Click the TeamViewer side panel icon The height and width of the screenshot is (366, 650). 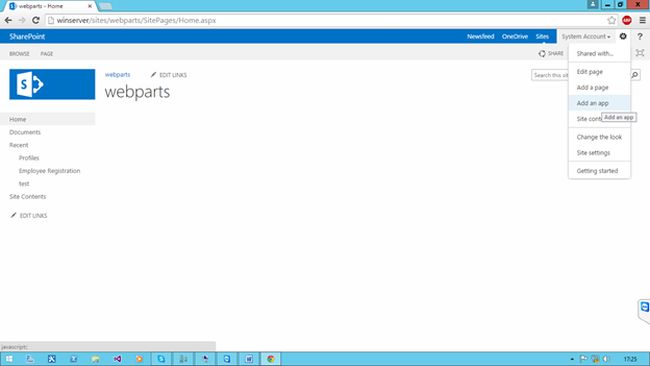pos(644,307)
